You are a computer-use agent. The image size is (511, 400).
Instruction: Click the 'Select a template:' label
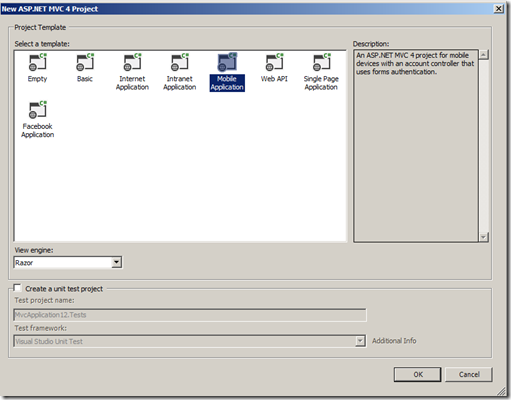point(42,44)
